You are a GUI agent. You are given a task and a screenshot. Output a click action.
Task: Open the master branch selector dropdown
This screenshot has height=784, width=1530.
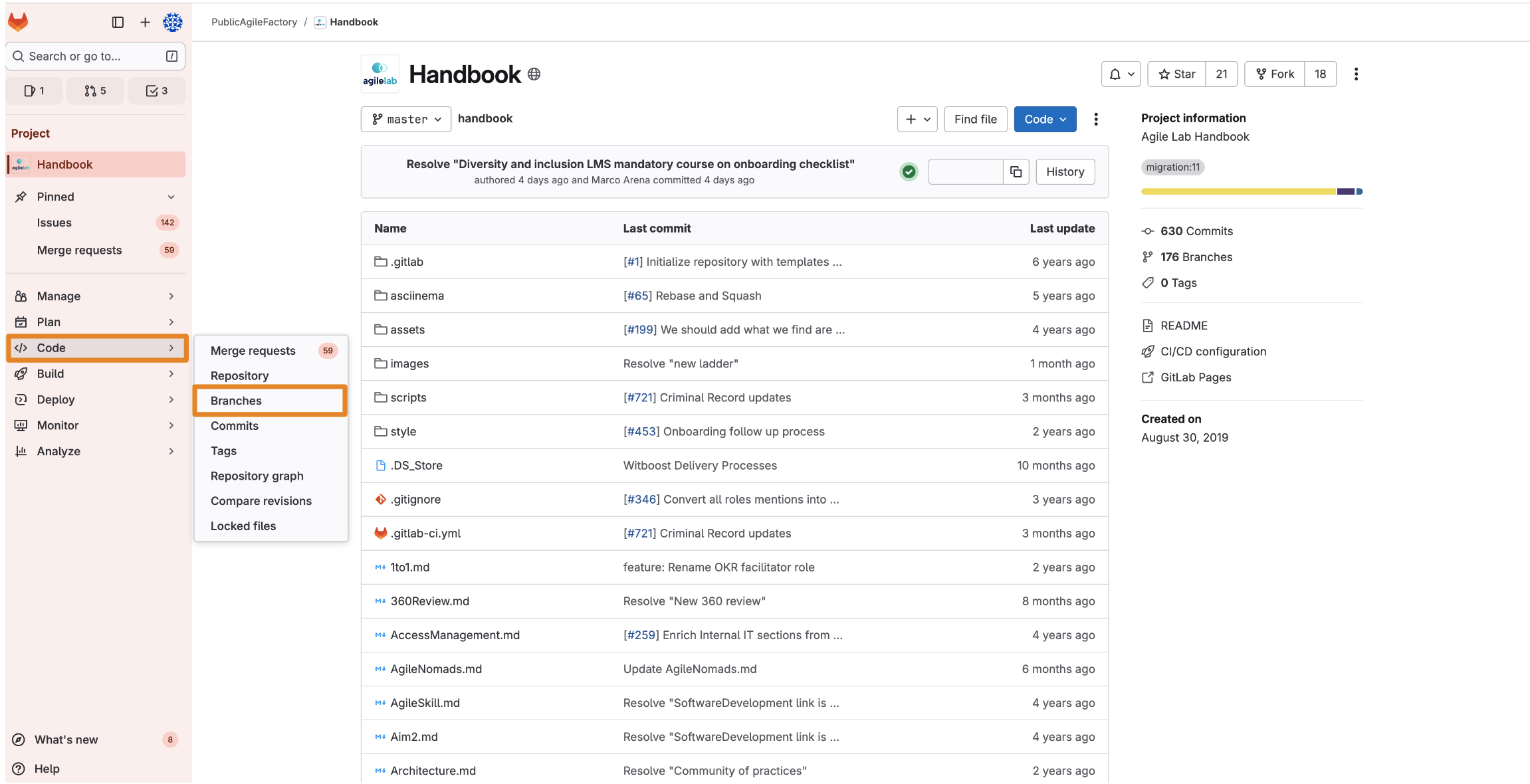pos(406,120)
